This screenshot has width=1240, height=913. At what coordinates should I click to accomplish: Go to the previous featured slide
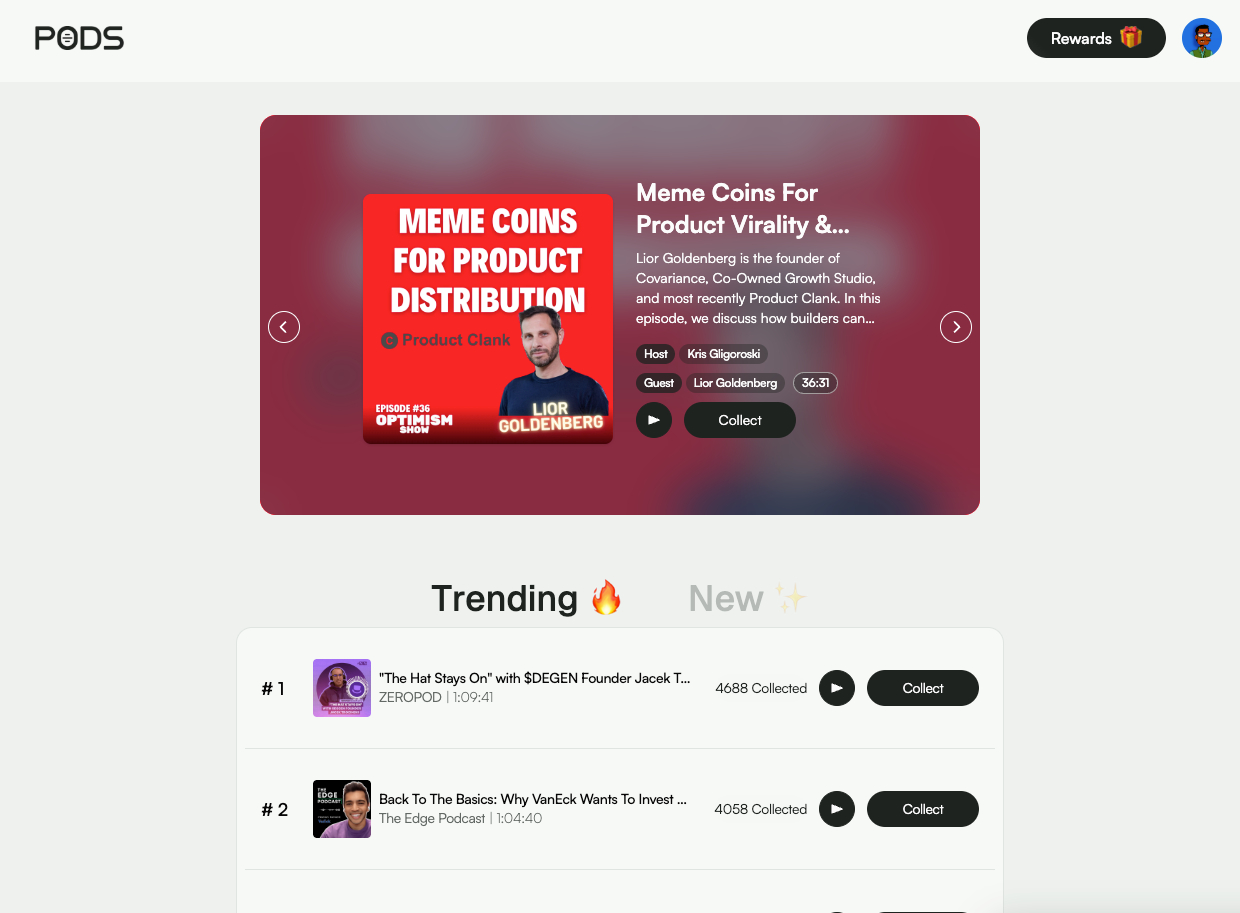(284, 327)
